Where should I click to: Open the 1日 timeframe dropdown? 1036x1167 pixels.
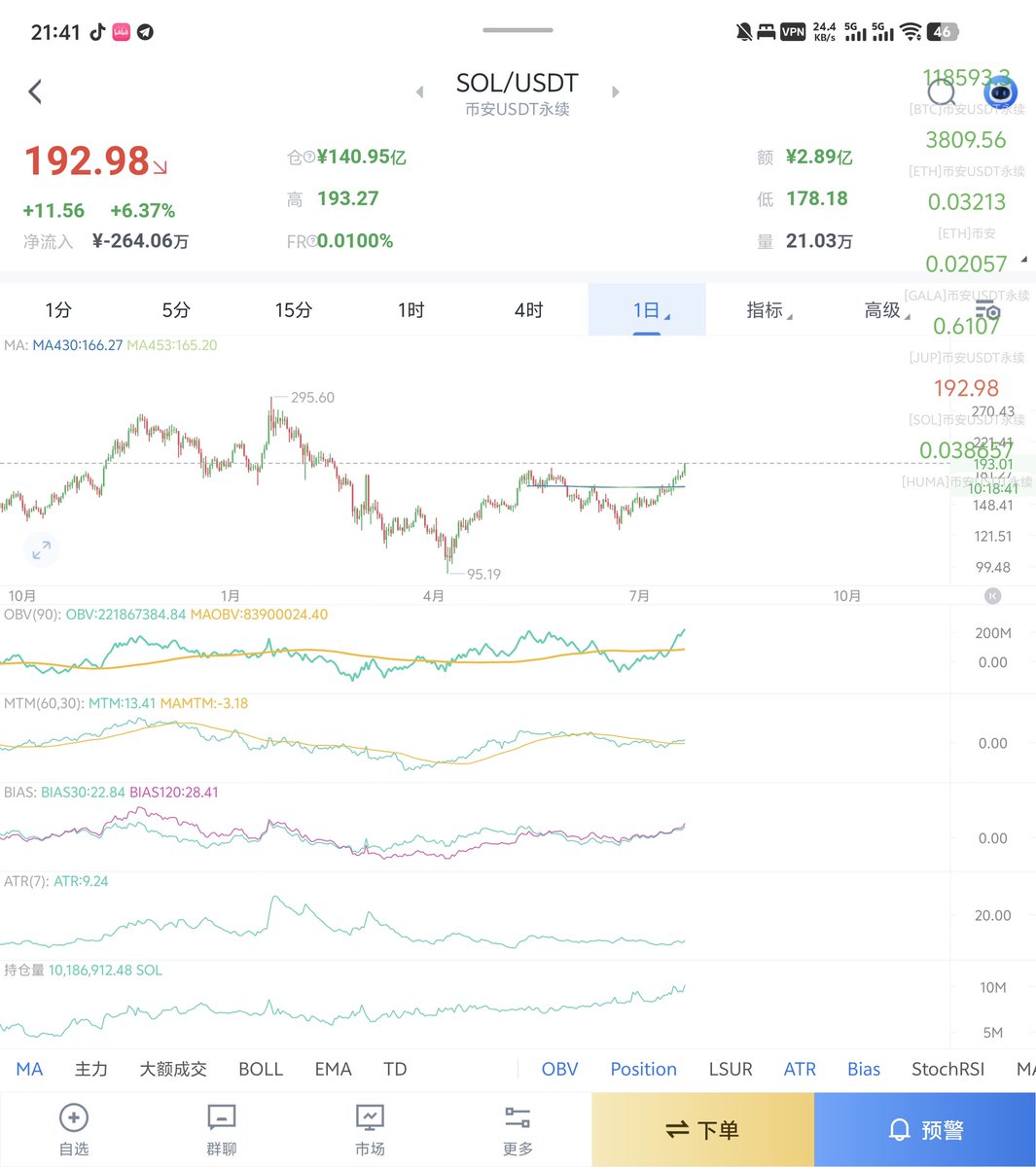[x=647, y=310]
